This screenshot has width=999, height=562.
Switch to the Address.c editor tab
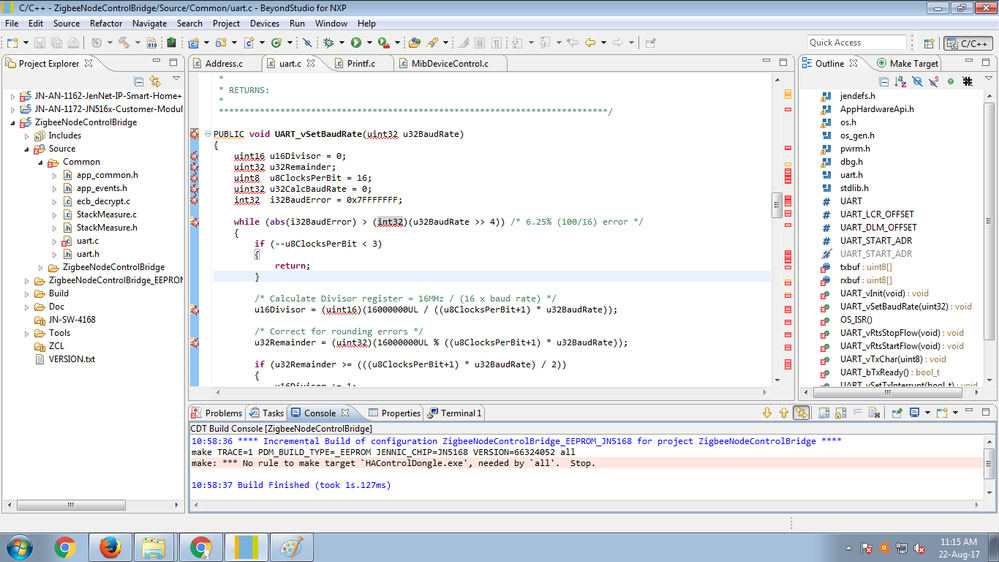(224, 64)
